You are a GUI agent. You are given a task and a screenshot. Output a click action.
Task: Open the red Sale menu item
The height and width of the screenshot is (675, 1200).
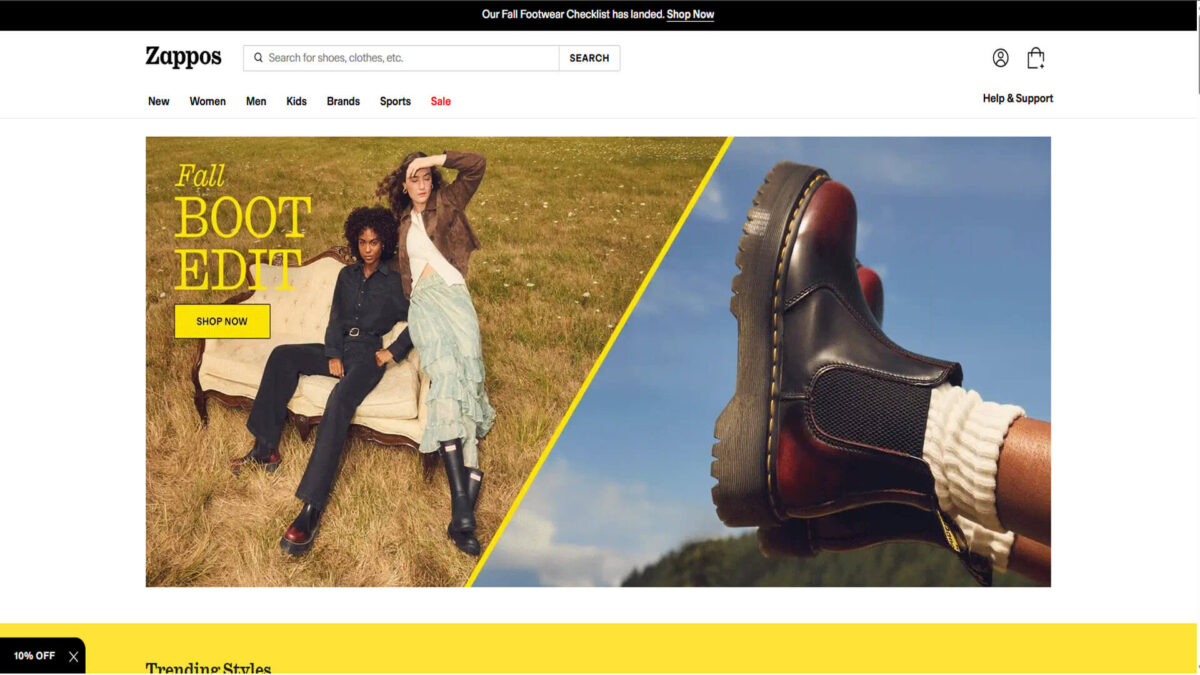tap(441, 101)
